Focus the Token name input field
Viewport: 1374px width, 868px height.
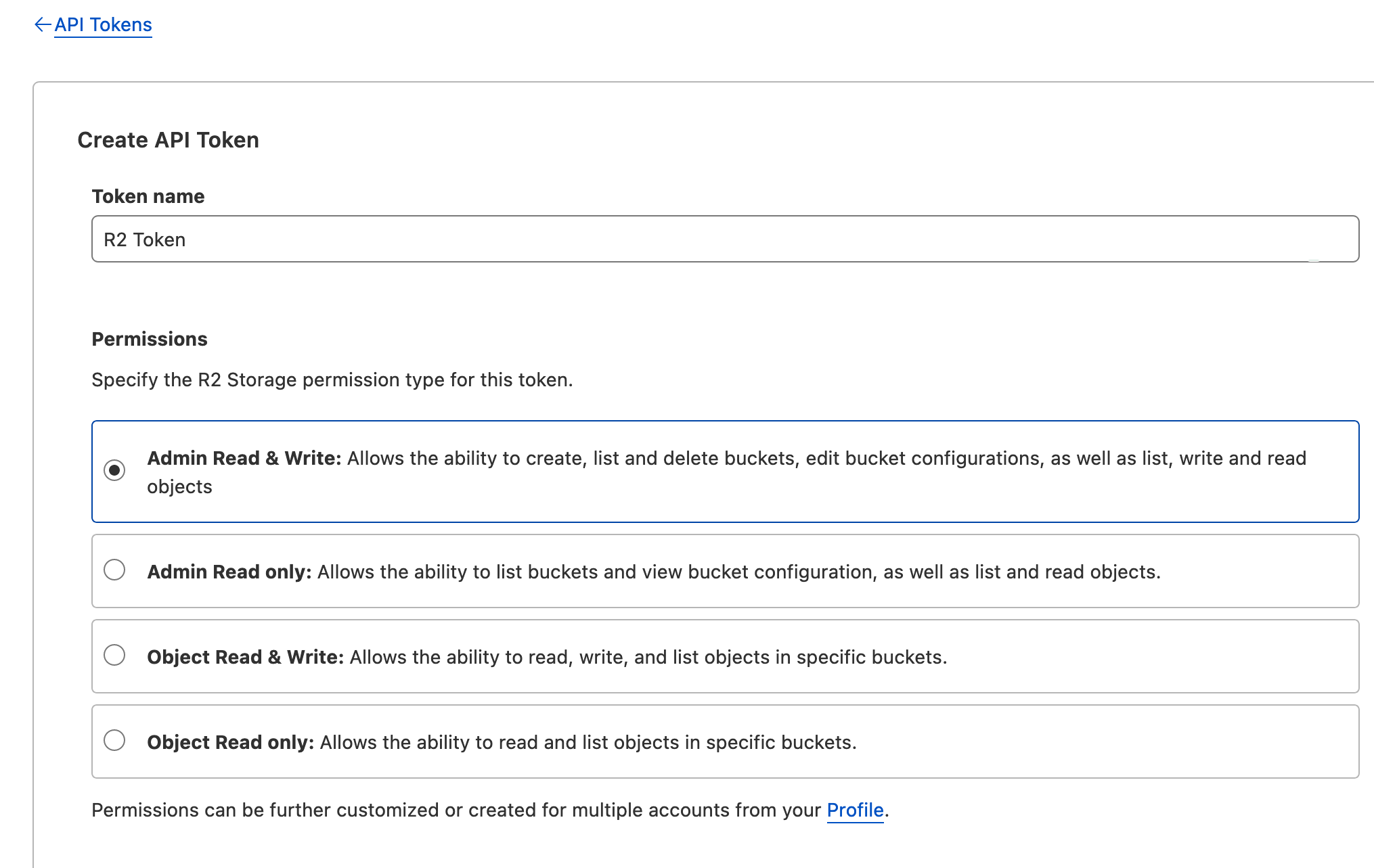click(x=724, y=239)
